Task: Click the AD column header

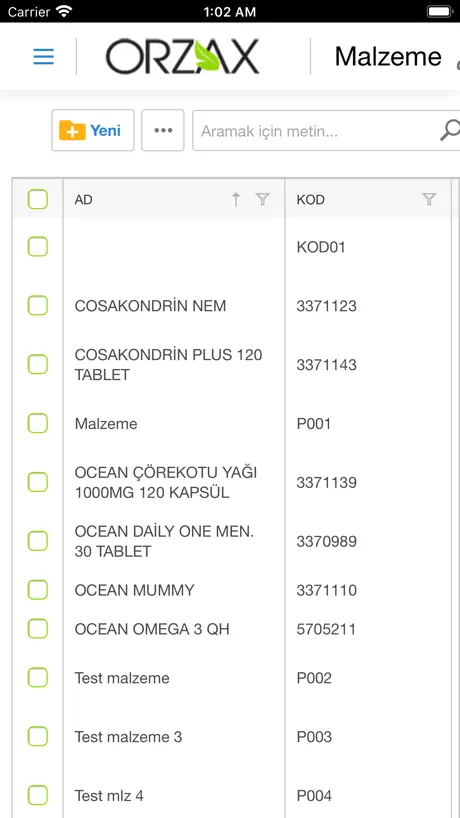Action: click(x=83, y=199)
